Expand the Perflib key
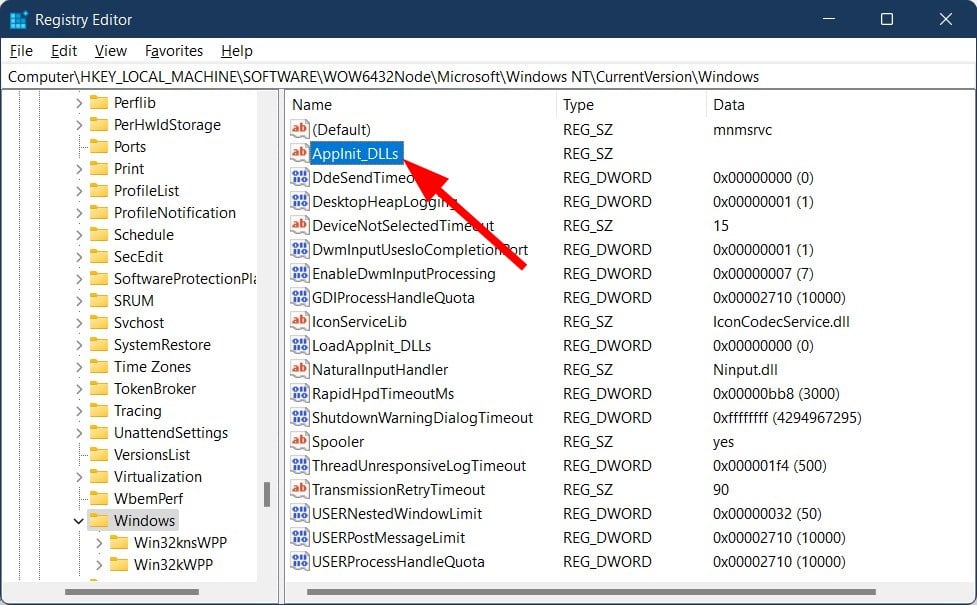977x605 pixels. 79,103
